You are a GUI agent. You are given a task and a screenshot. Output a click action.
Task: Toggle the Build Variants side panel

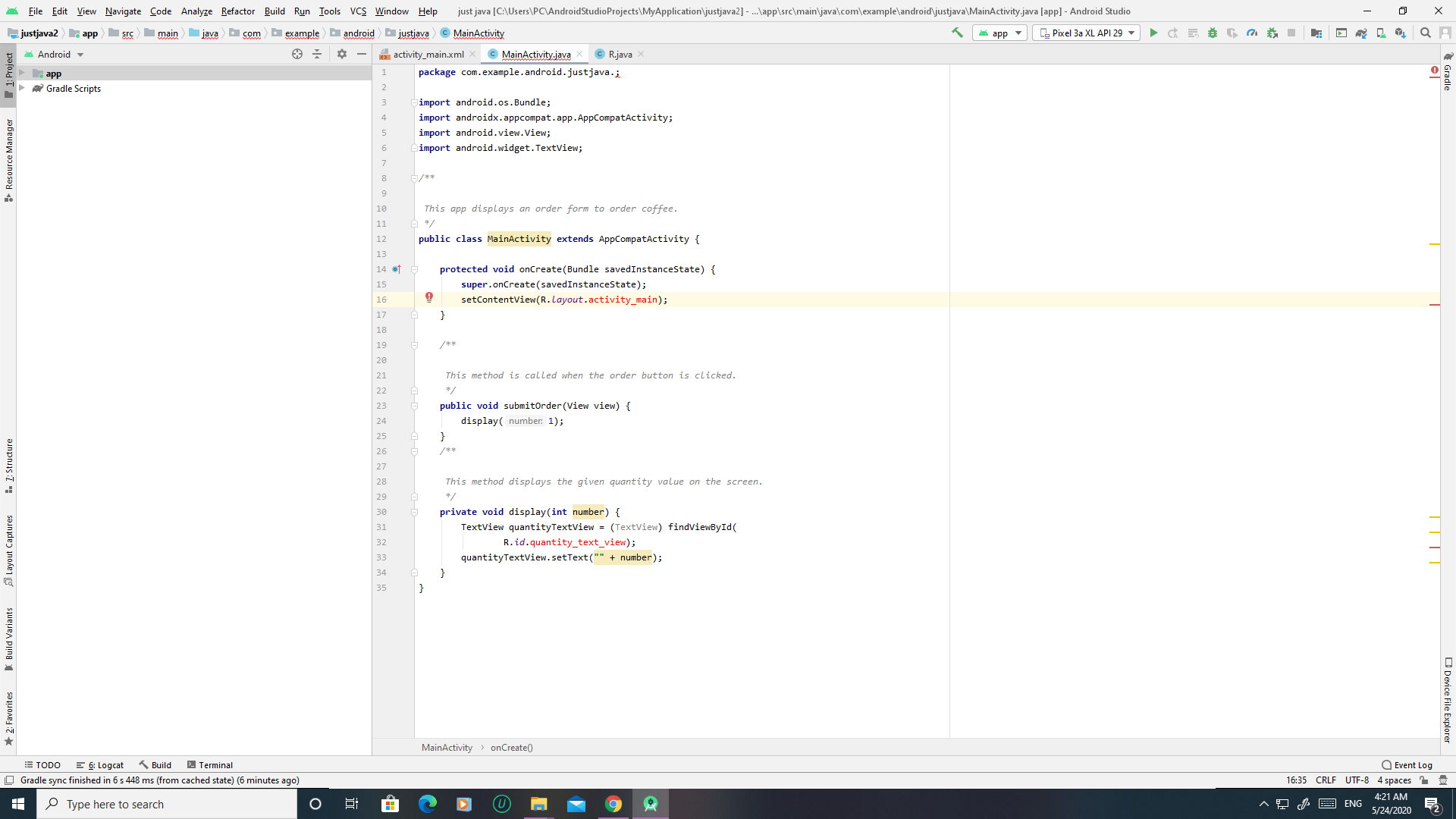click(9, 639)
